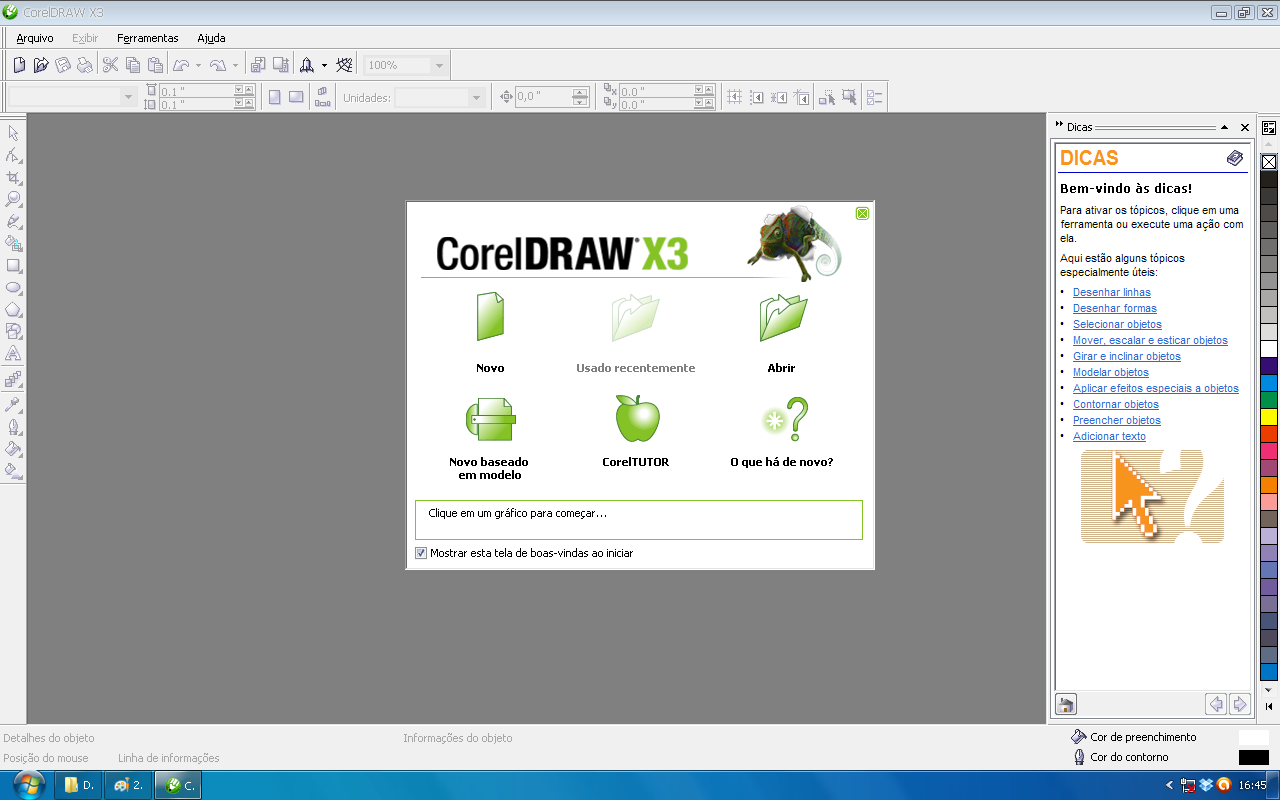Select the Basic shapes tool
This screenshot has width=1280, height=800.
click(14, 331)
